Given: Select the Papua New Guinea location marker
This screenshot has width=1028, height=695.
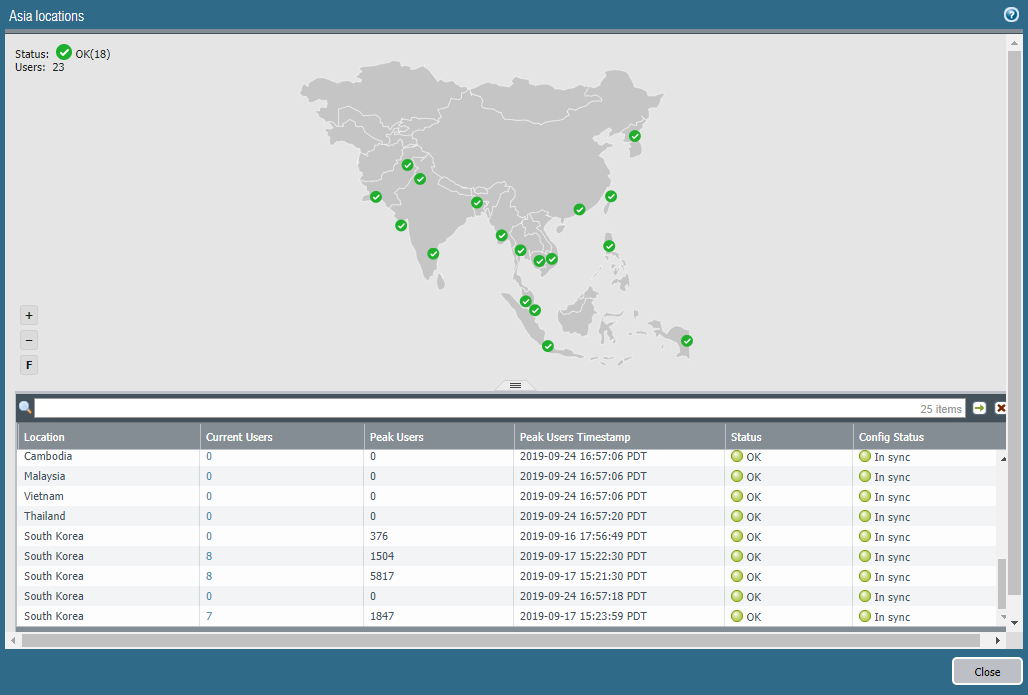Looking at the screenshot, I should point(687,341).
